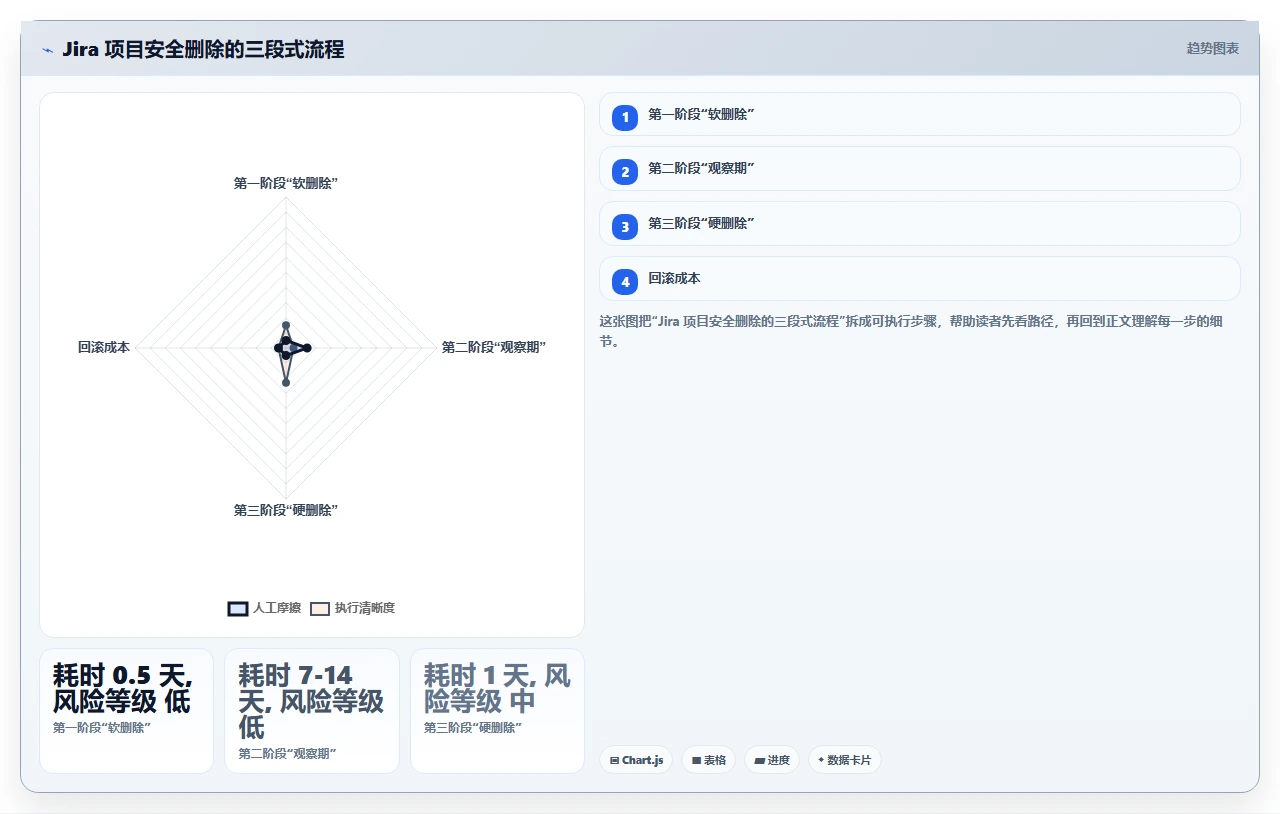Viewport: 1280px width, 814px height.
Task: Open the 回滚成本 step item
Action: point(919,278)
